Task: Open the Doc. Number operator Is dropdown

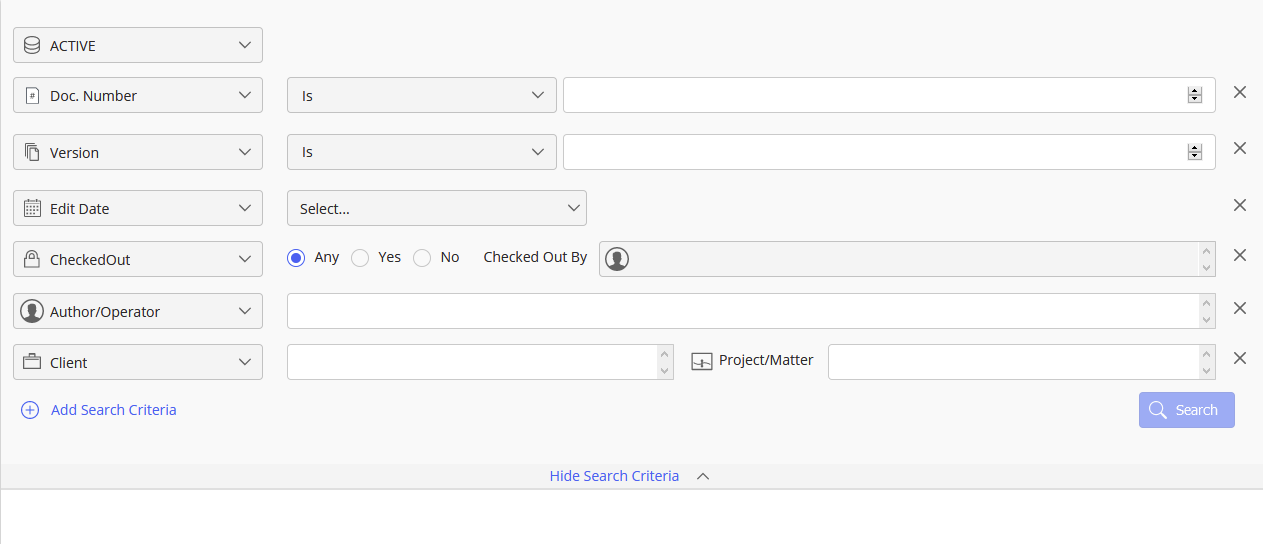Action: coord(421,95)
